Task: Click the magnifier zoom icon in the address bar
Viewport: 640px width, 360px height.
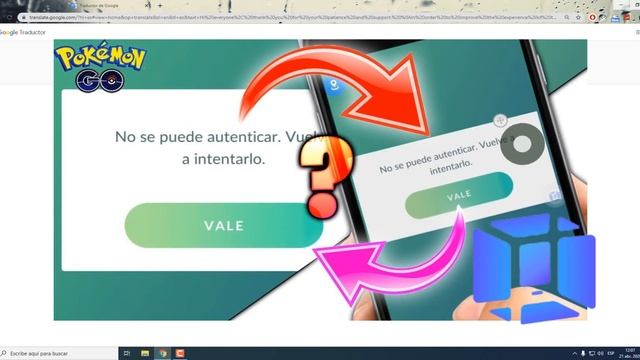Action: pos(567,18)
